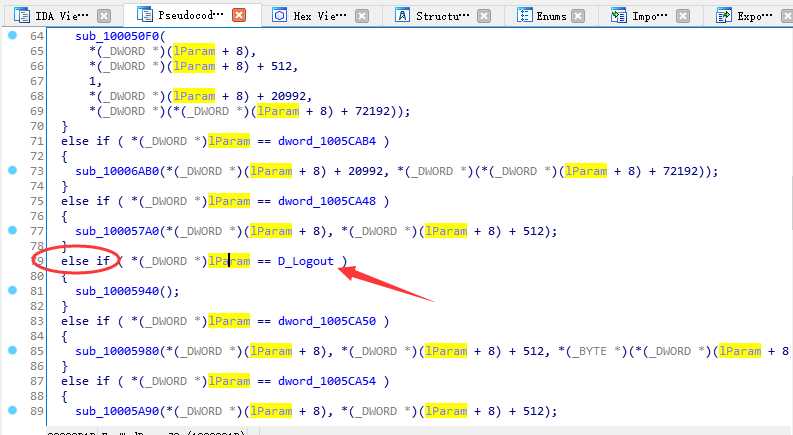Toggle breakpoint dot on line 73
Screen dimensions: 793x435
pyautogui.click(x=13, y=170)
